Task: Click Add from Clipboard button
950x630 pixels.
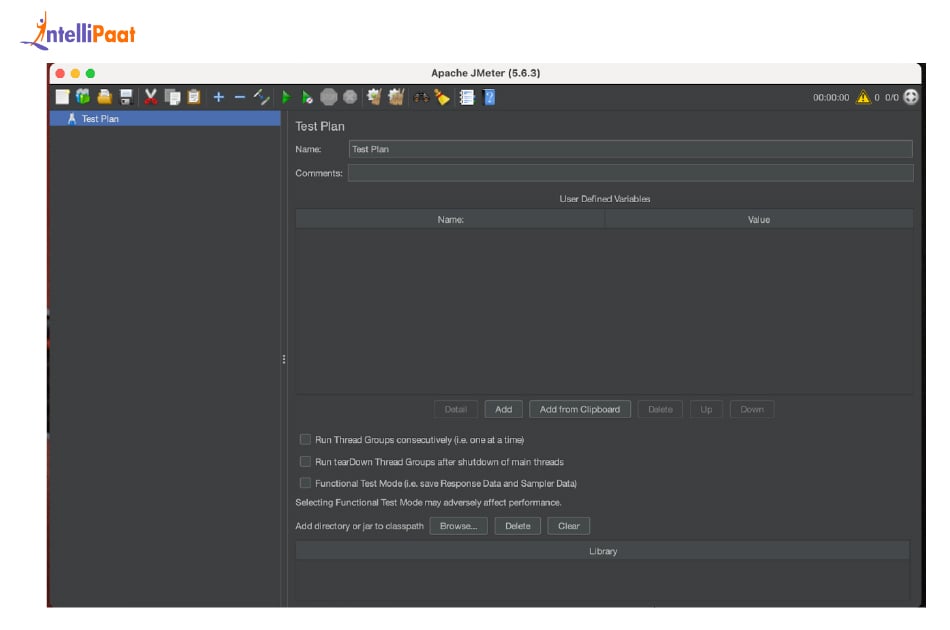Action: pyautogui.click(x=580, y=410)
